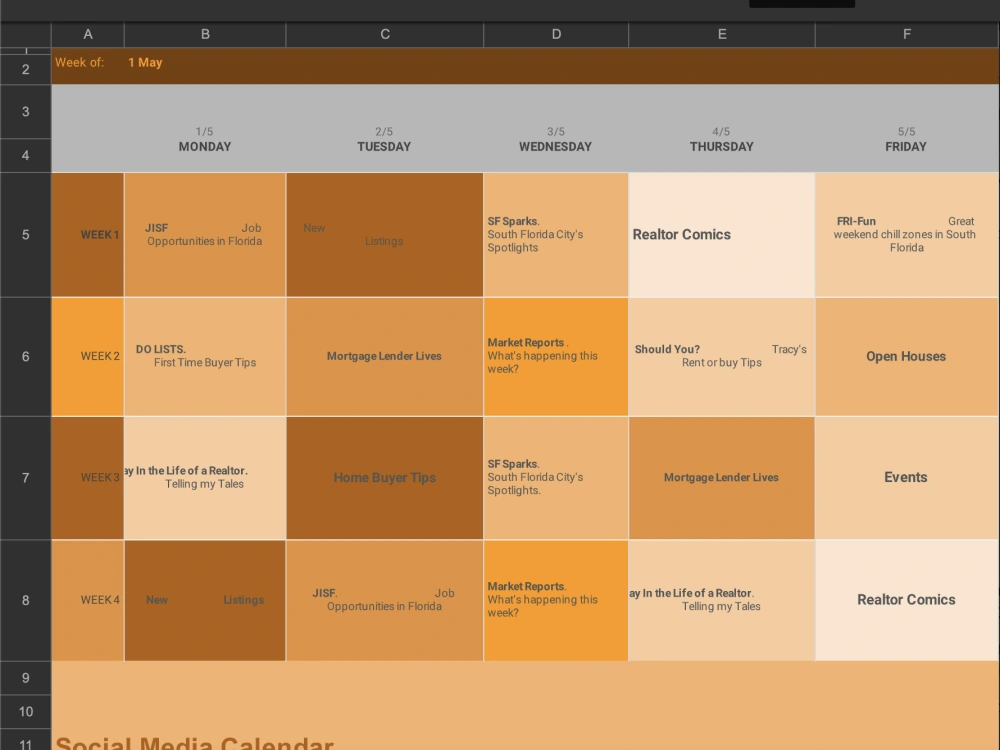Select Week 4 Friday 'Realtor Comics' cell
The width and height of the screenshot is (1000, 750).
click(907, 600)
